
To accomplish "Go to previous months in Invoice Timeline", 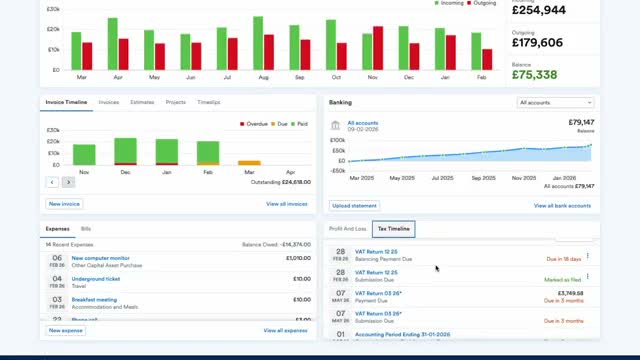I will [x=52, y=182].
